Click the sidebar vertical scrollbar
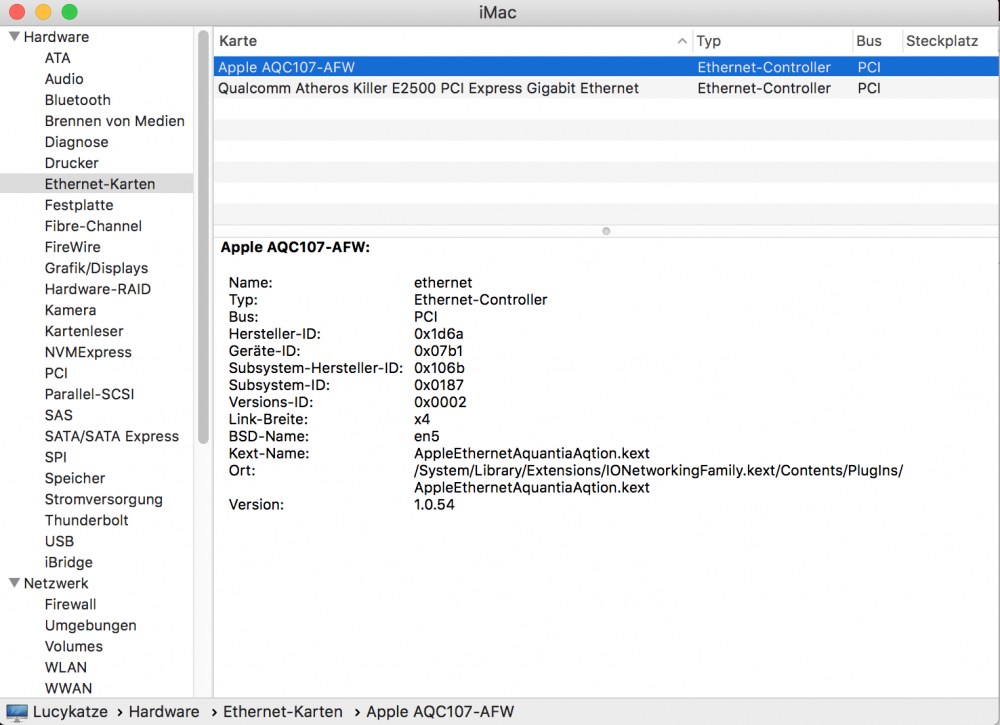 click(203, 236)
